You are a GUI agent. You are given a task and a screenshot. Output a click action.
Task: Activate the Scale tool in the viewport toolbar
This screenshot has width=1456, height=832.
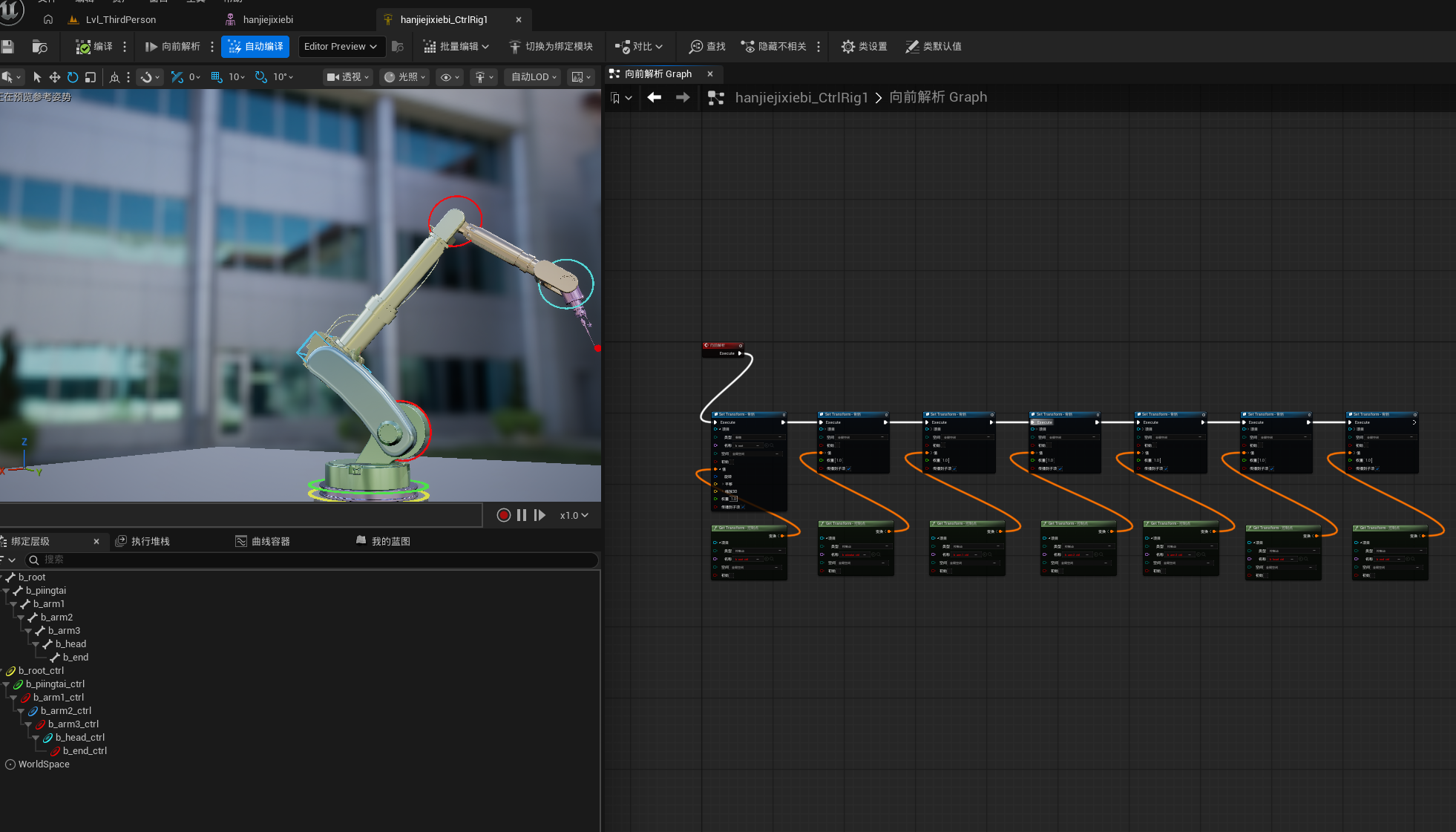point(91,77)
